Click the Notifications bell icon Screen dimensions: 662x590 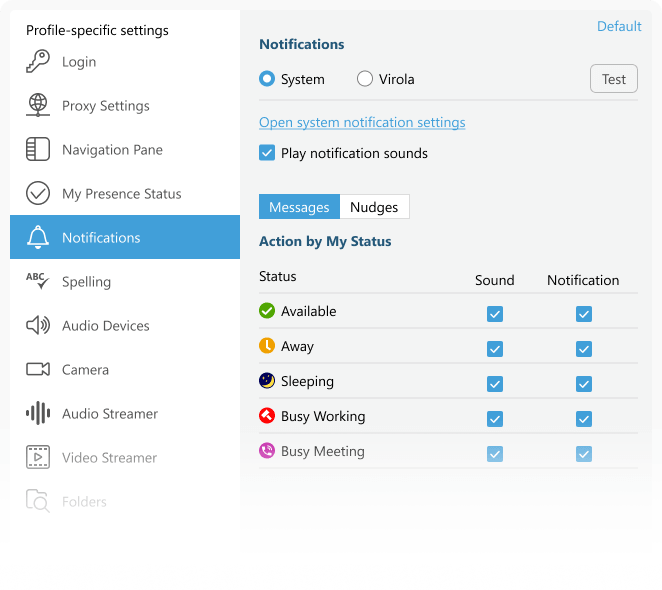point(38,237)
